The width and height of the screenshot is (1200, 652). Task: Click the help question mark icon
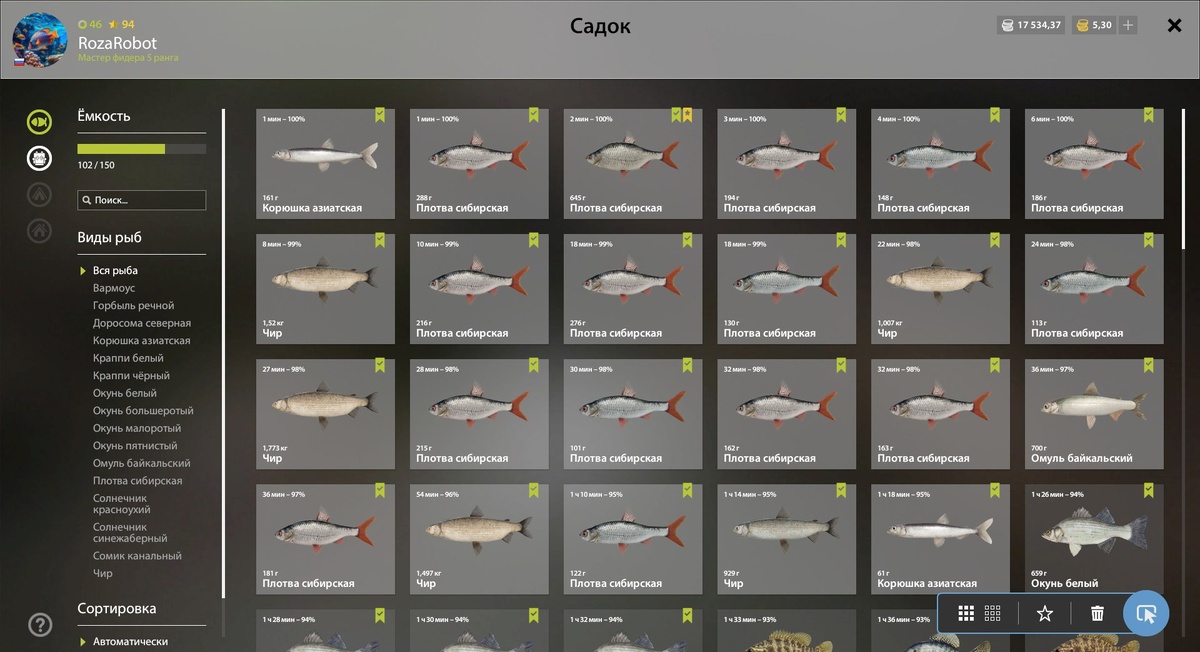[40, 625]
